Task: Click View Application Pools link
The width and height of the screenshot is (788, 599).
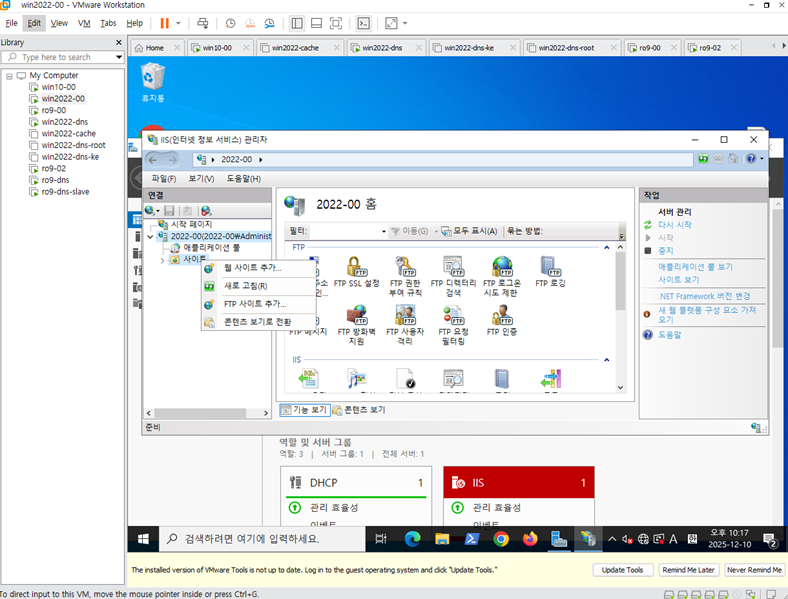Action: click(x=696, y=267)
